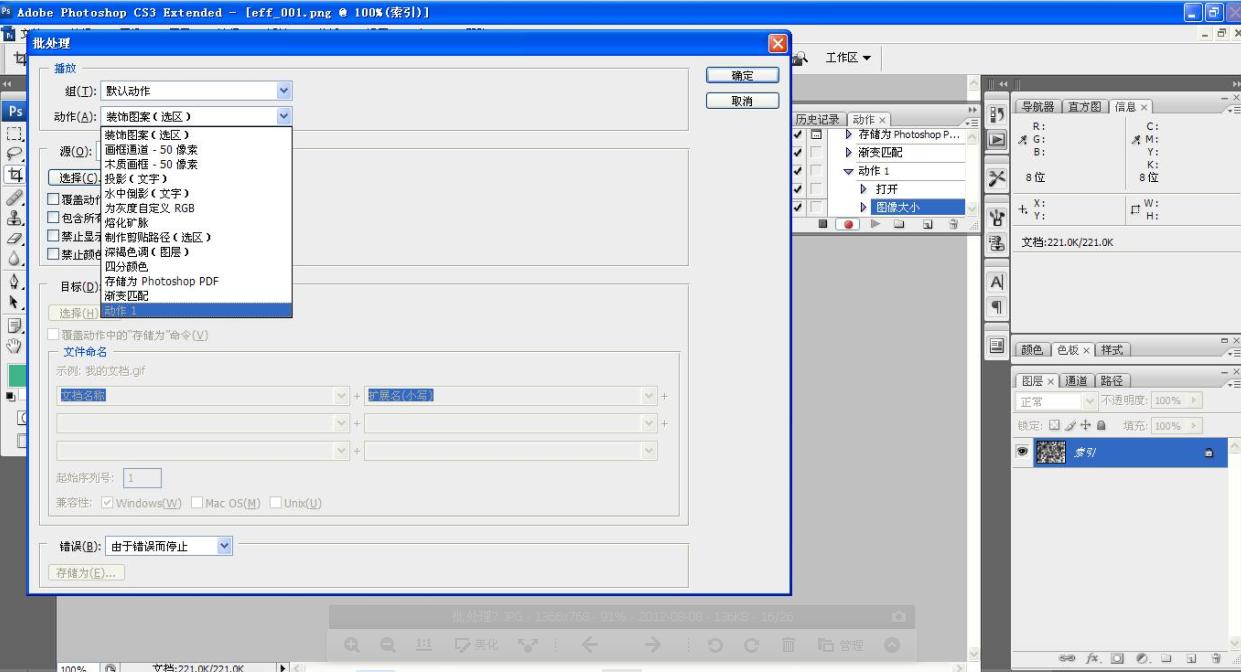The image size is (1241, 672).
Task: Delete layer using Layers panel trash icon
Action: click(x=1216, y=660)
